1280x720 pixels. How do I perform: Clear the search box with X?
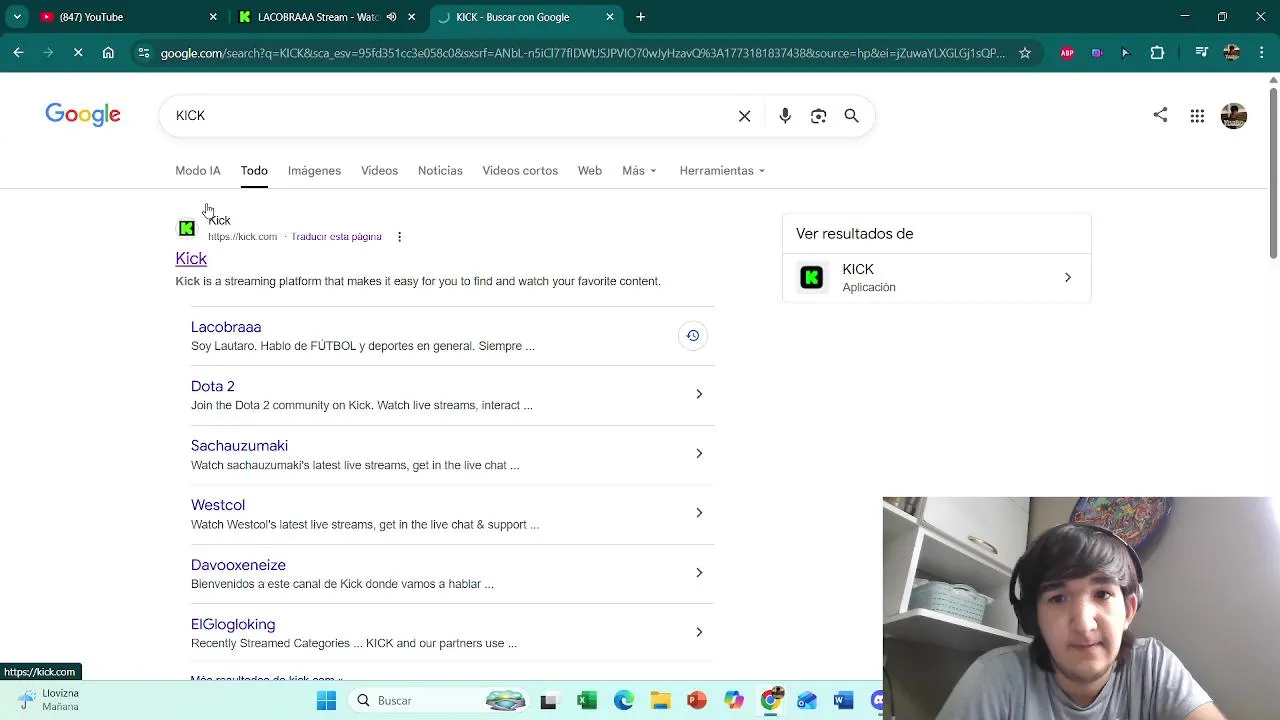pyautogui.click(x=744, y=116)
